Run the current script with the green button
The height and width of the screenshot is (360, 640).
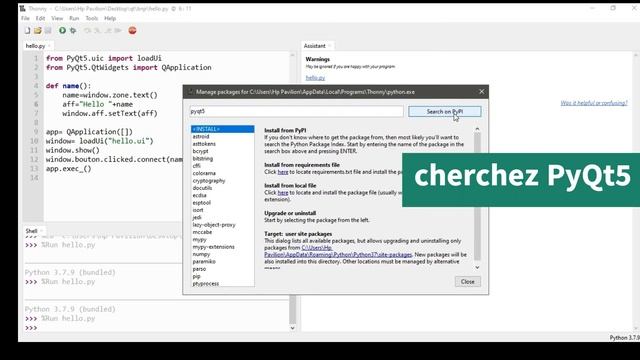62,31
